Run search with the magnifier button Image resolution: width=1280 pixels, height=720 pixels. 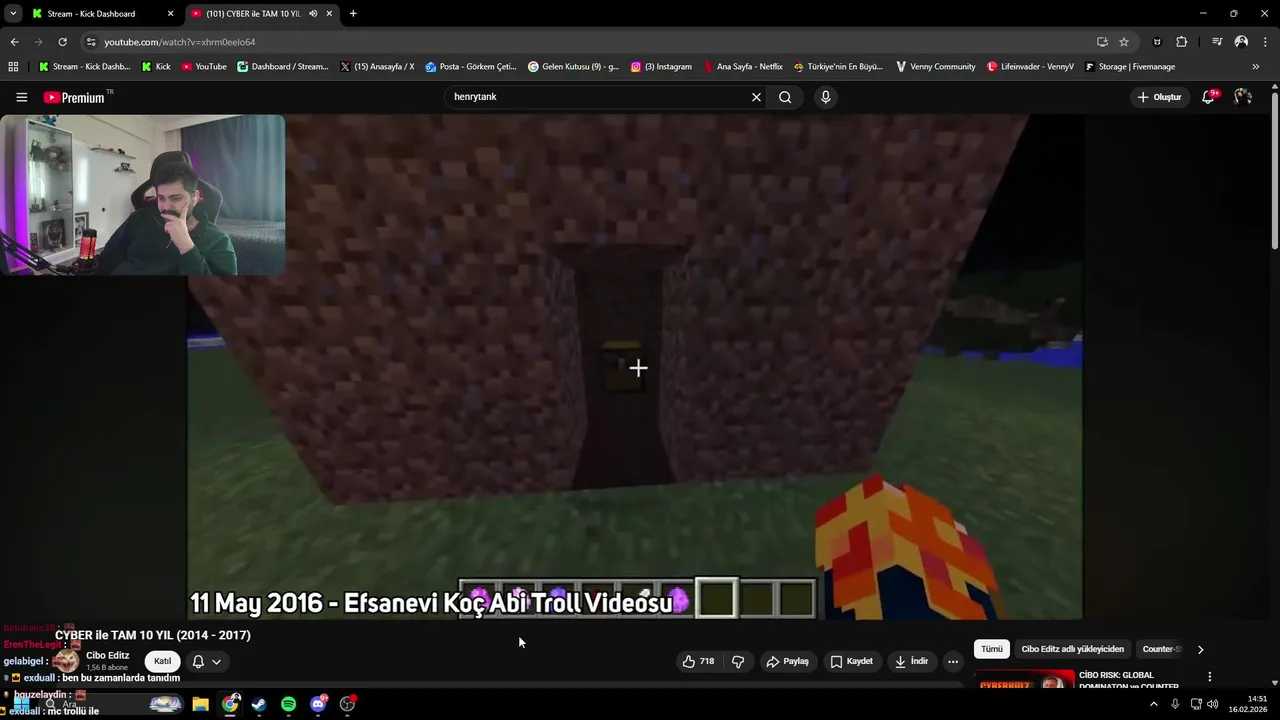point(785,97)
